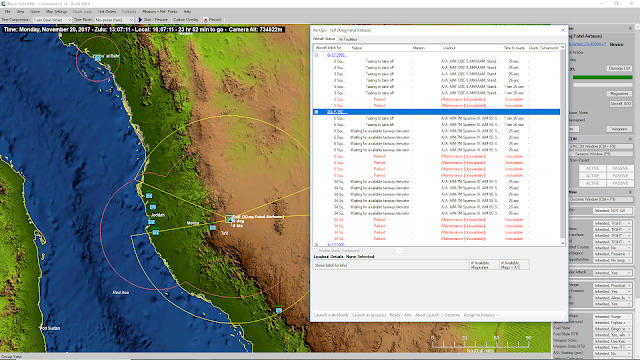This screenshot has height=360, width=640.
Task: Toggle the first radar ACTIVE emission button
Action: click(x=592, y=168)
